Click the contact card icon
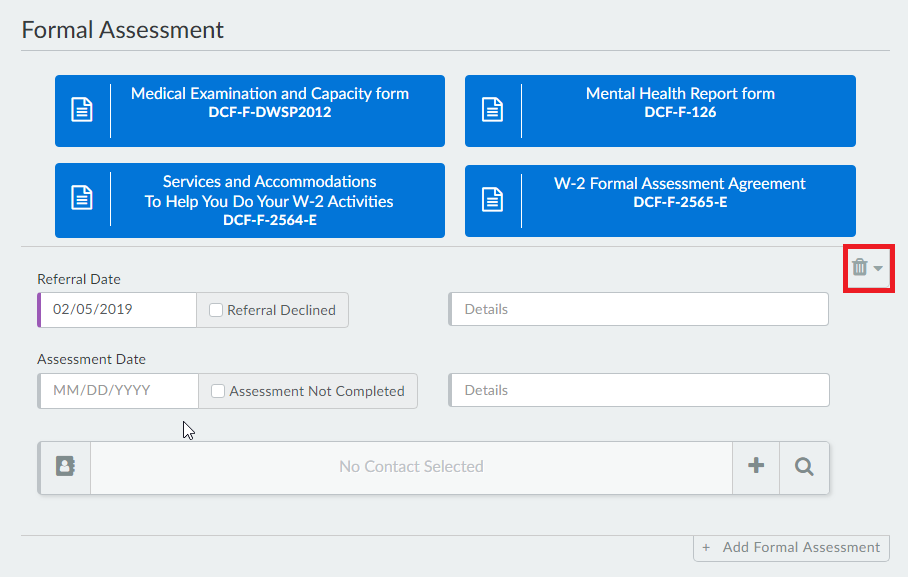 (x=65, y=466)
